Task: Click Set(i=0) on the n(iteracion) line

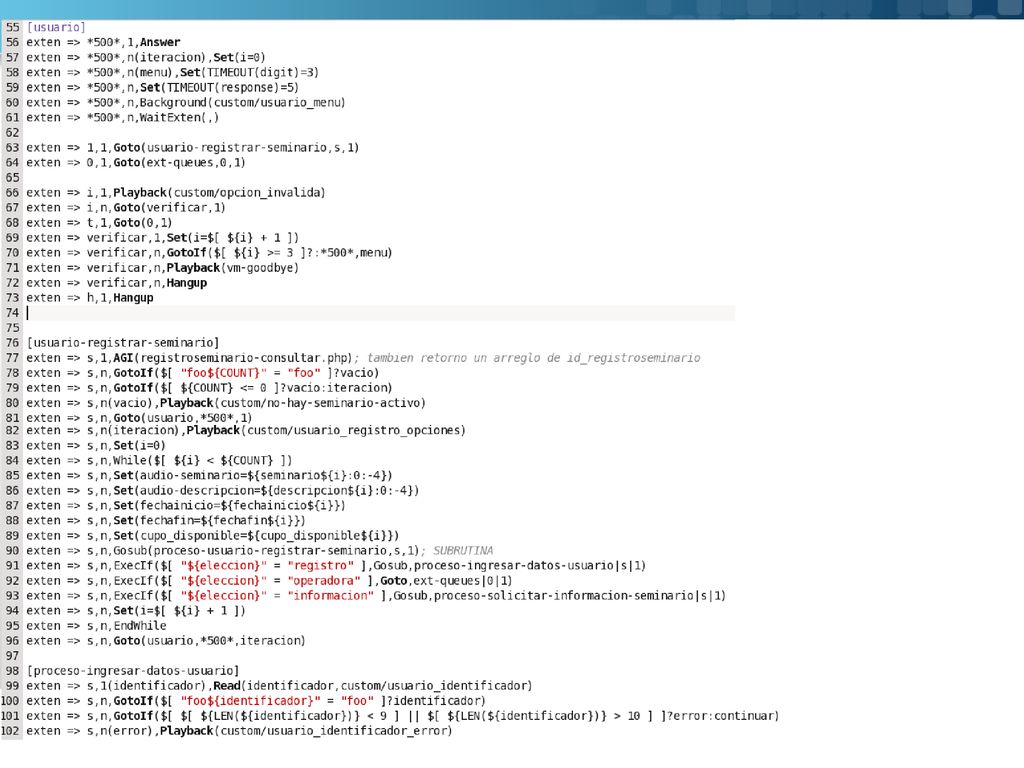Action: point(239,57)
